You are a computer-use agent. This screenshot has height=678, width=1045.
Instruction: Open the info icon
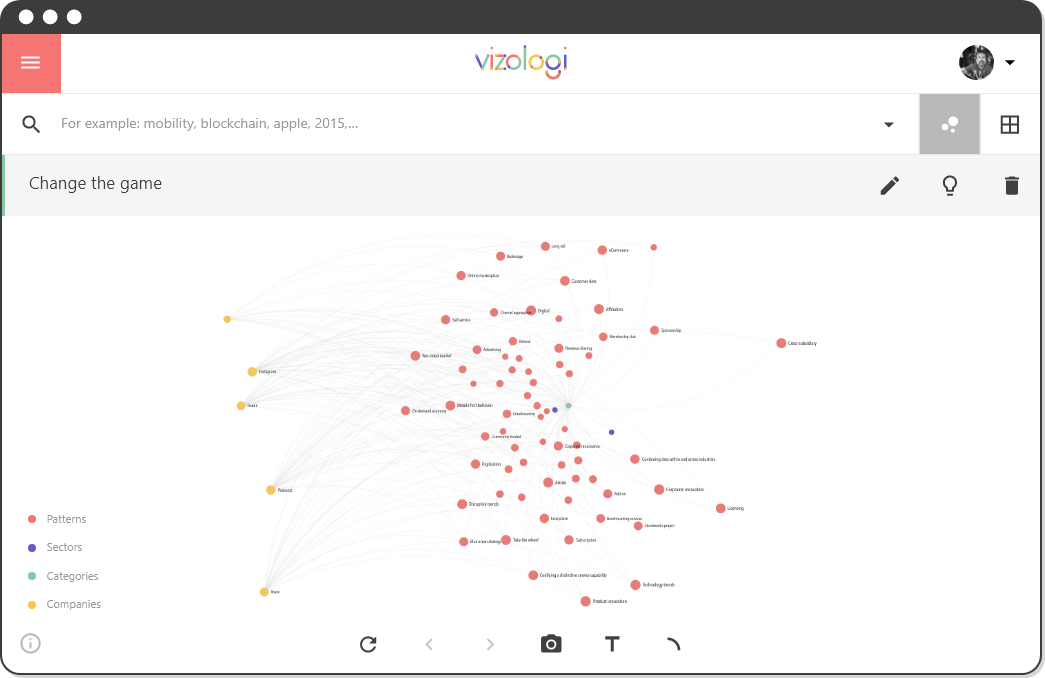click(31, 643)
